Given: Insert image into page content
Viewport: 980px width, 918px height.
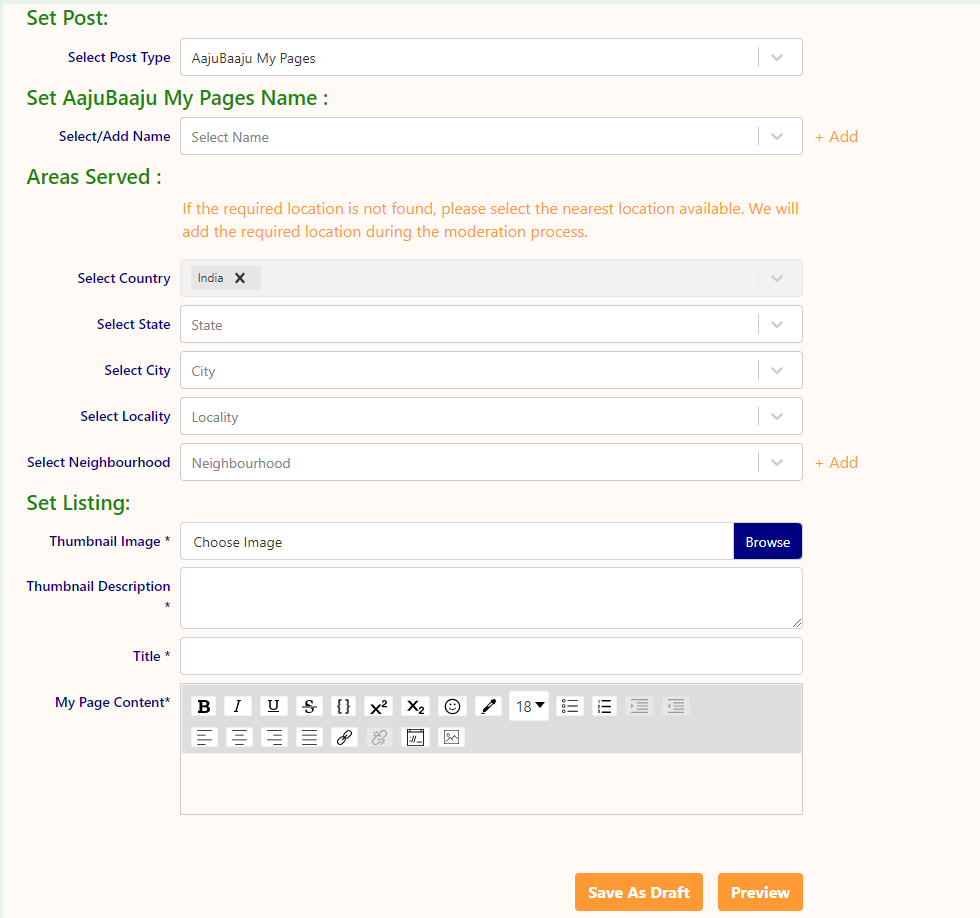Looking at the screenshot, I should [x=451, y=737].
